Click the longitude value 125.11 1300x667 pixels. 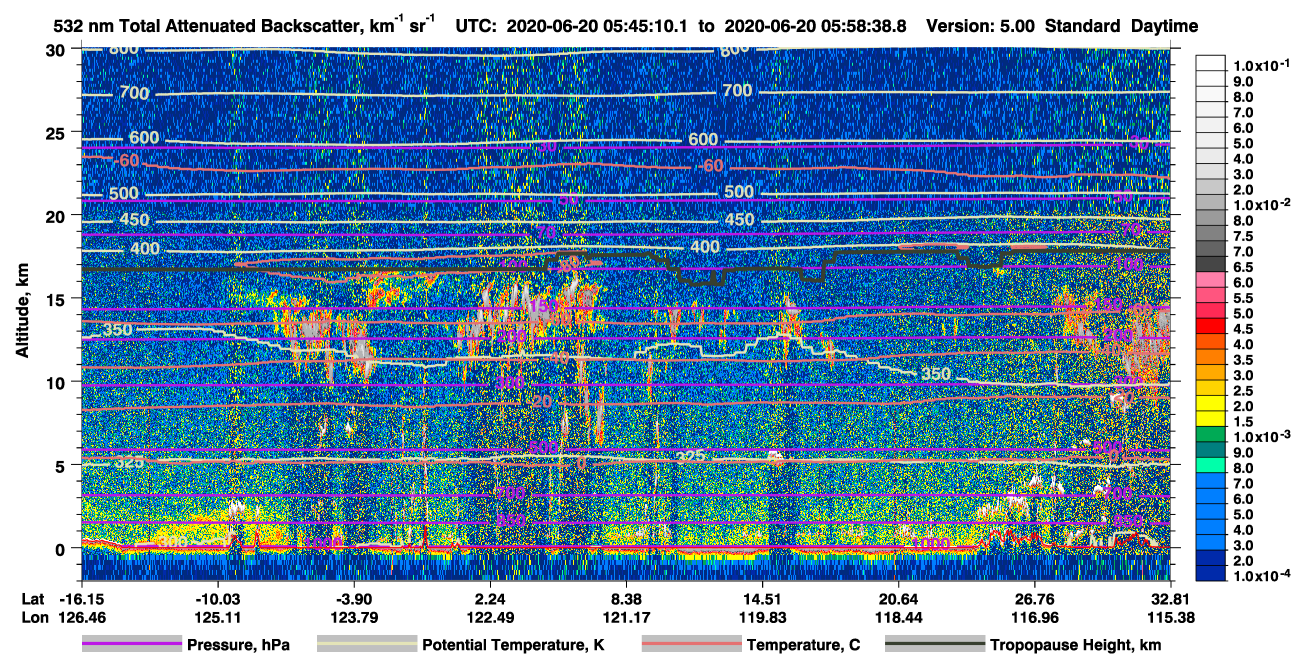coord(217,616)
